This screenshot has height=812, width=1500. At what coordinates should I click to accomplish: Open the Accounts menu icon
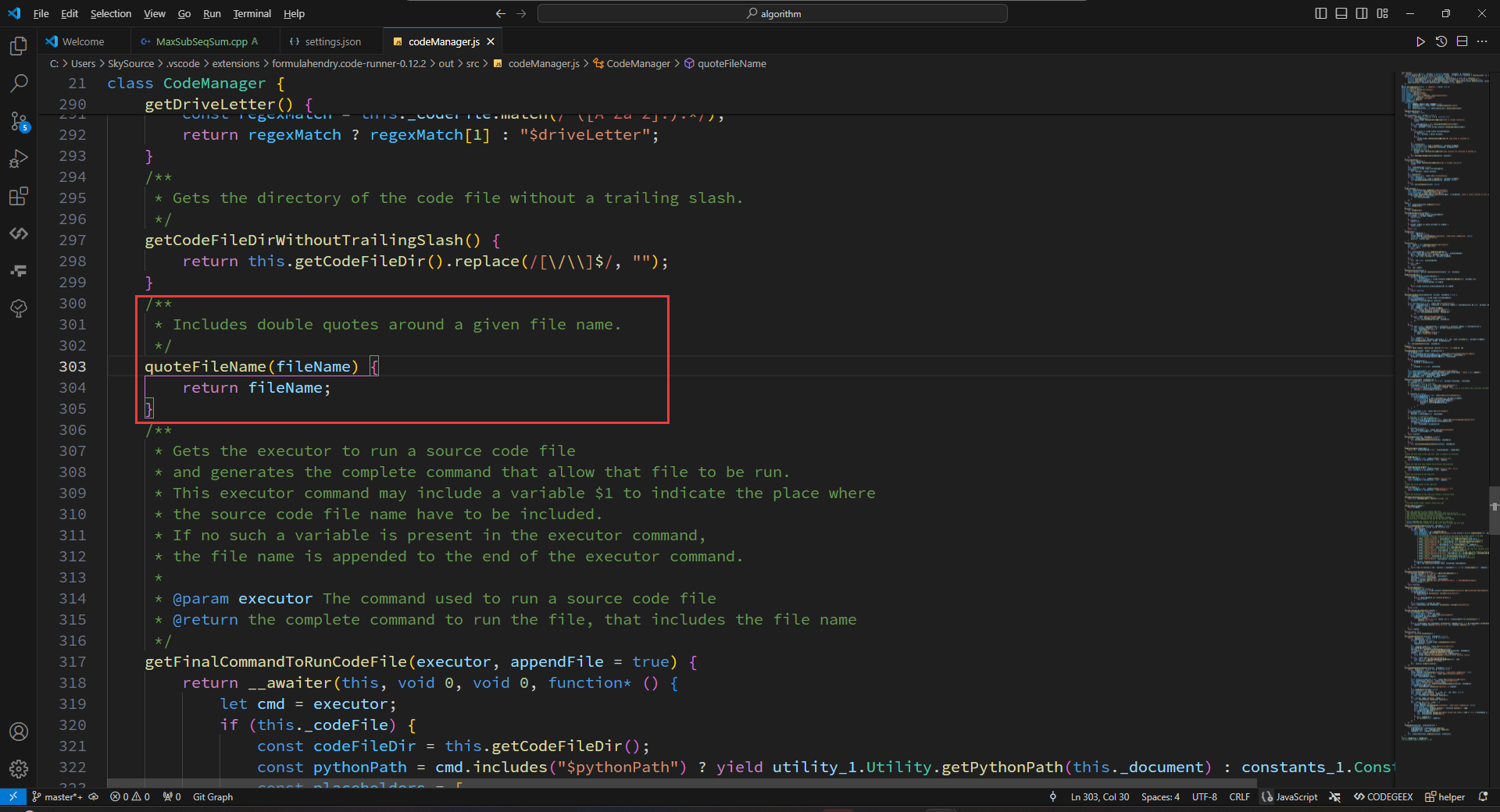19,732
